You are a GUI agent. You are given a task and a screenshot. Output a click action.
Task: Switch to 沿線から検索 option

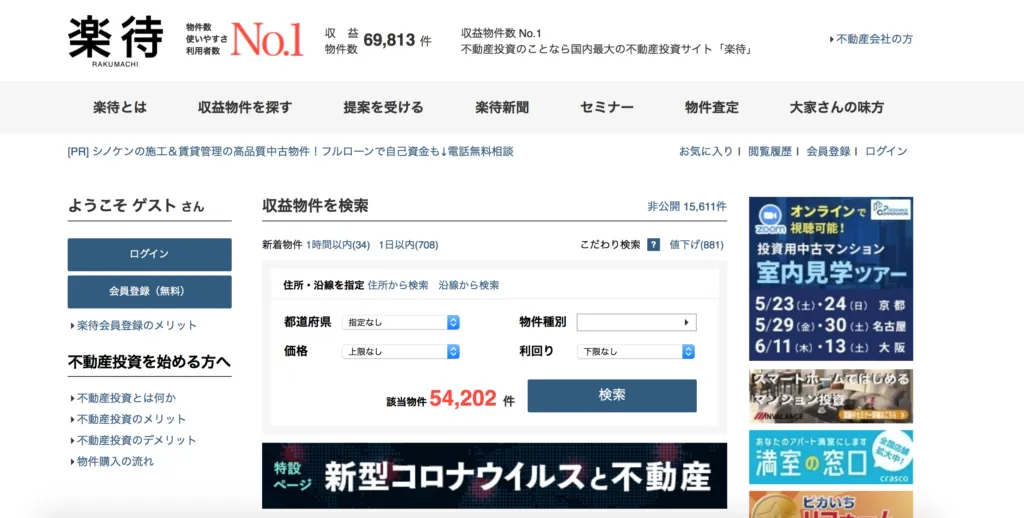469,285
